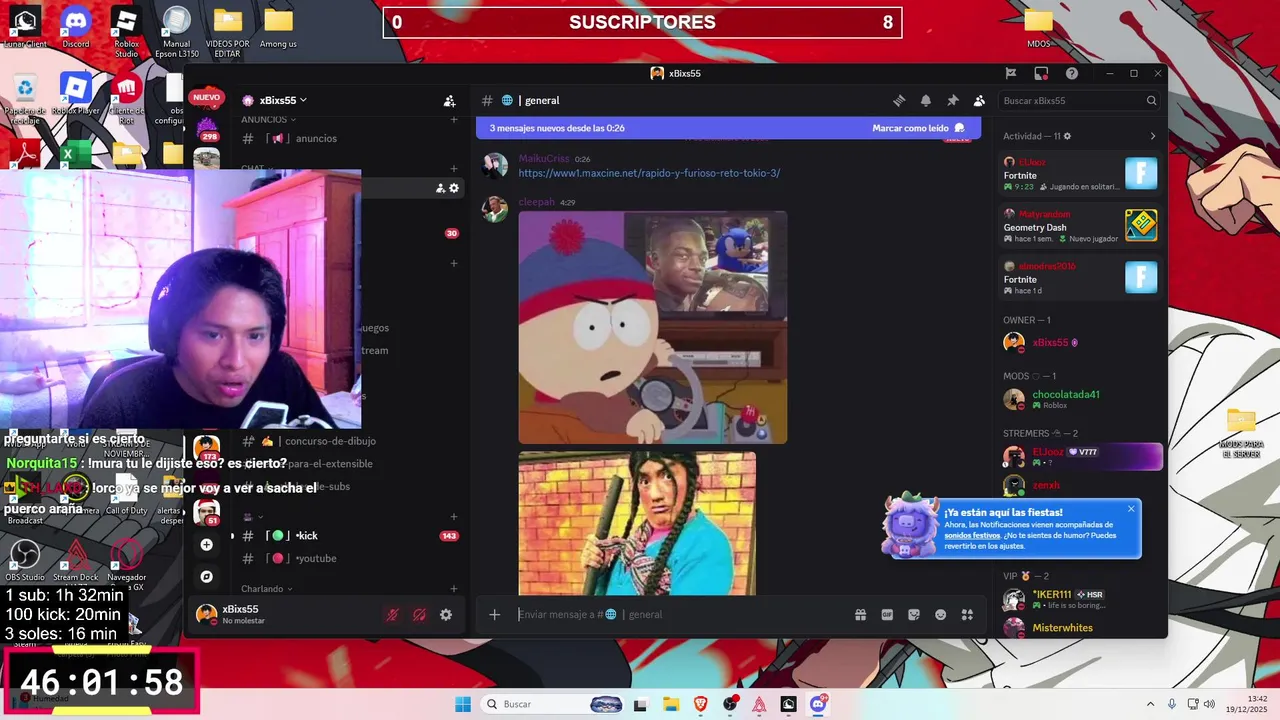
Task: Open Among us folder on desktop
Action: 278,28
